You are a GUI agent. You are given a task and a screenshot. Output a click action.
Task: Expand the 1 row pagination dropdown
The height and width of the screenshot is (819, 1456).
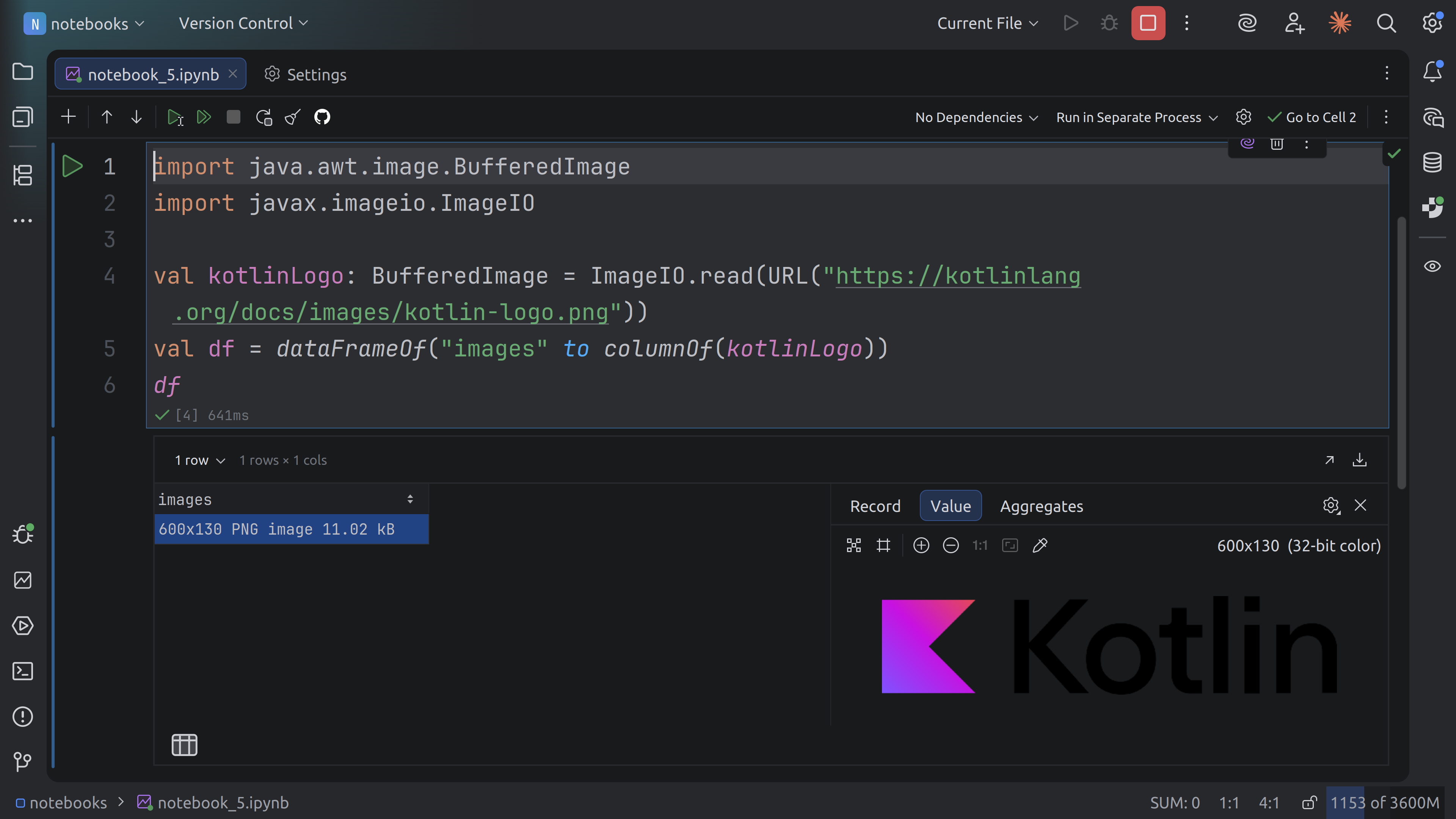[199, 460]
